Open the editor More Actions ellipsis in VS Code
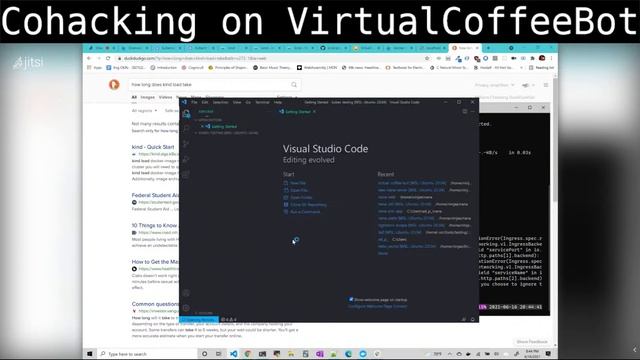This screenshot has width=640, height=360. [x=473, y=111]
